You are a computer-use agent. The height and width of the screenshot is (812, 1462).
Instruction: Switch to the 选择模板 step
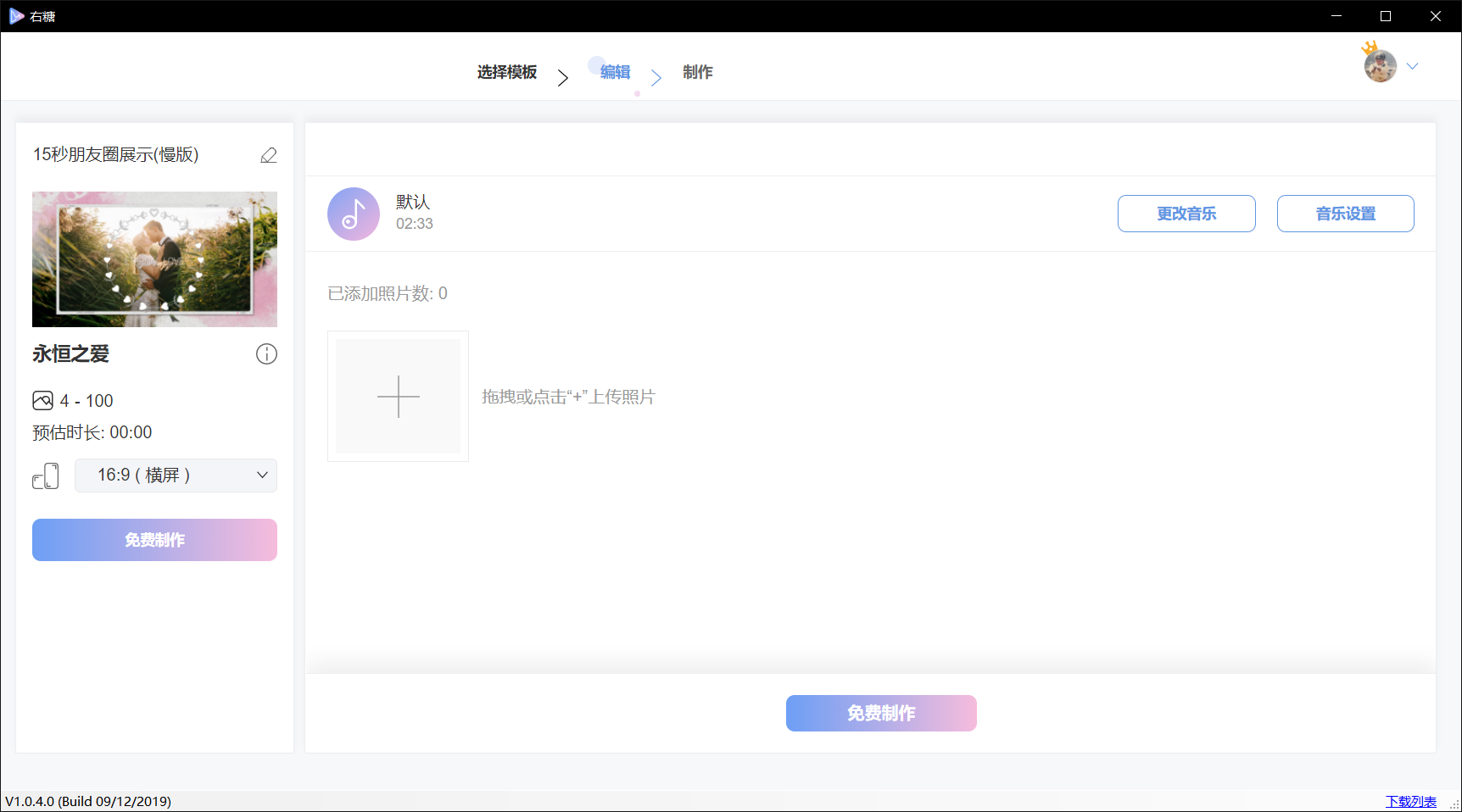[506, 72]
